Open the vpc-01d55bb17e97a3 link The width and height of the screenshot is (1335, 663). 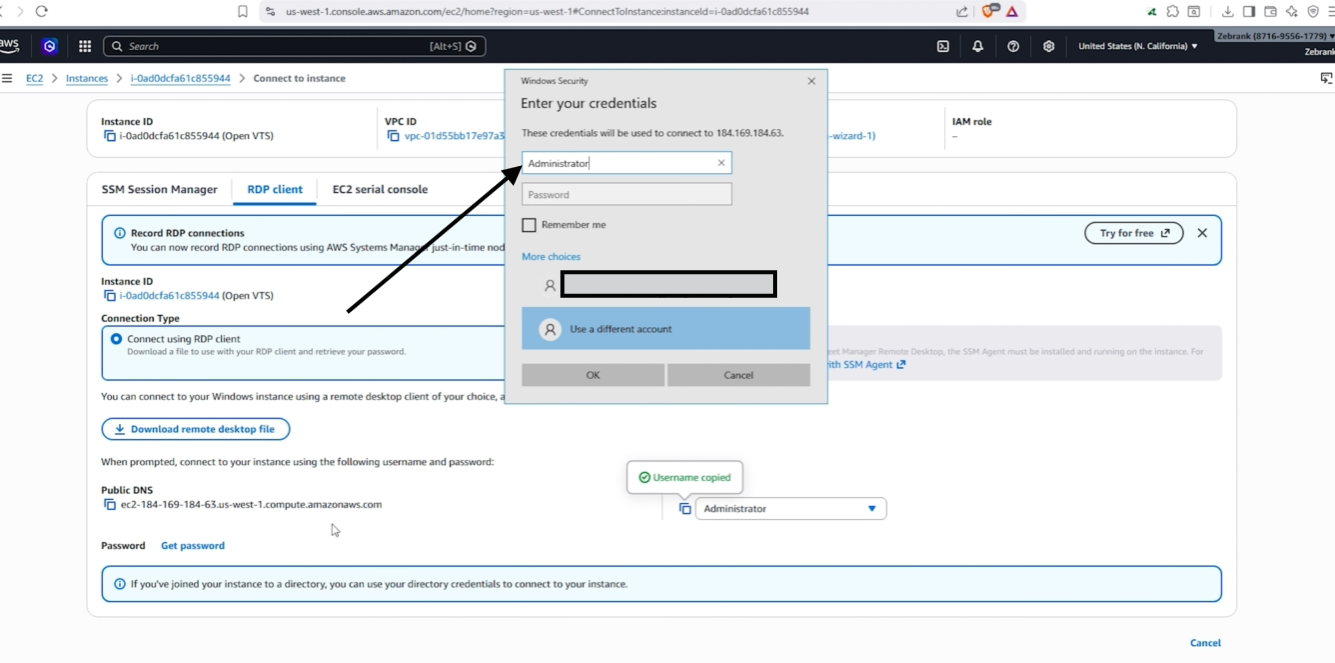click(455, 136)
